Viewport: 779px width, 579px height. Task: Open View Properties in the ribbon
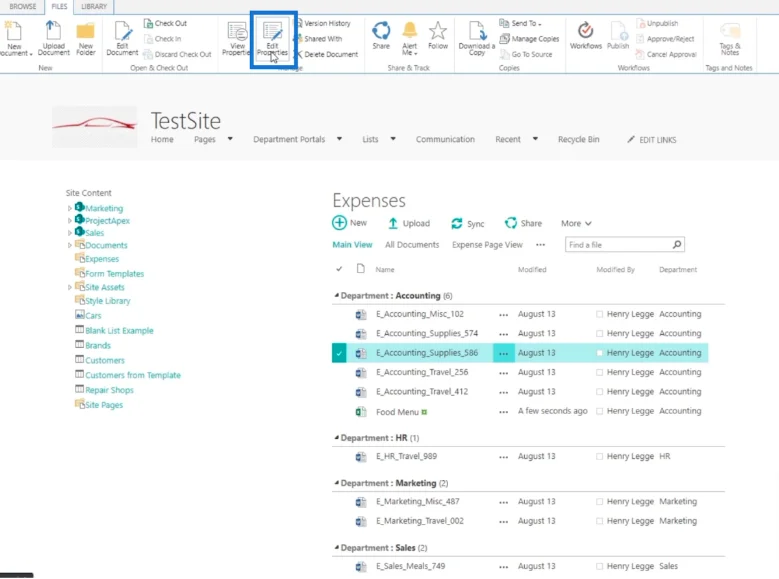pyautogui.click(x=237, y=38)
